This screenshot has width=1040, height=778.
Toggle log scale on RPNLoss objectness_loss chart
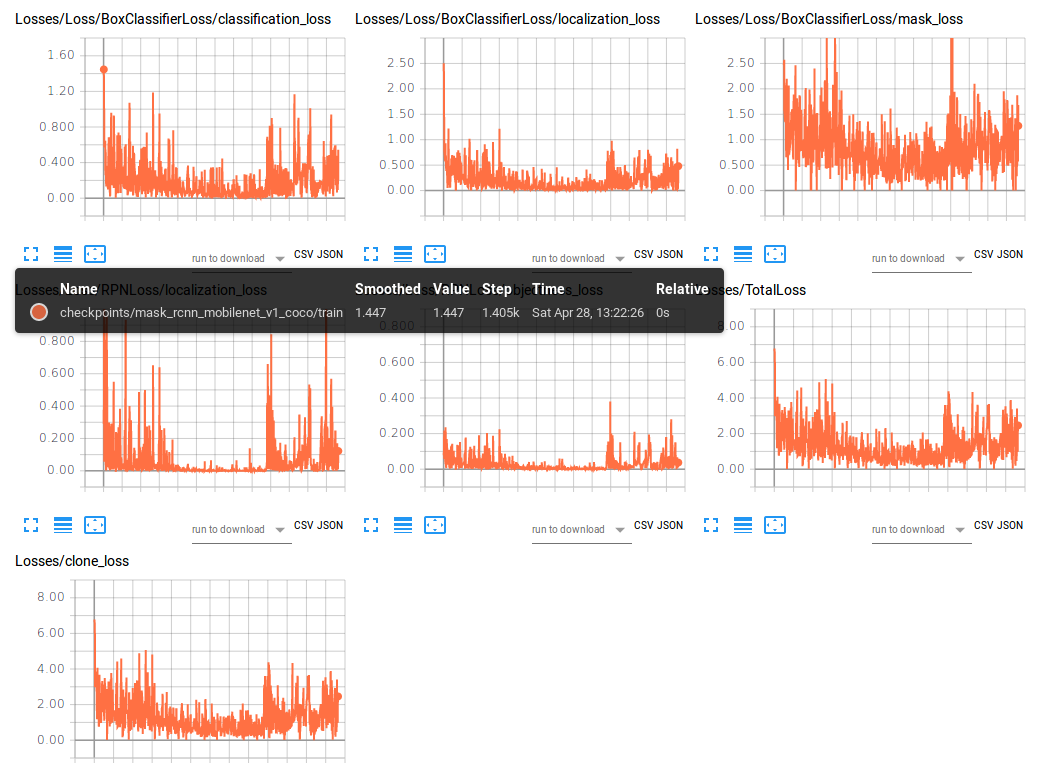403,525
